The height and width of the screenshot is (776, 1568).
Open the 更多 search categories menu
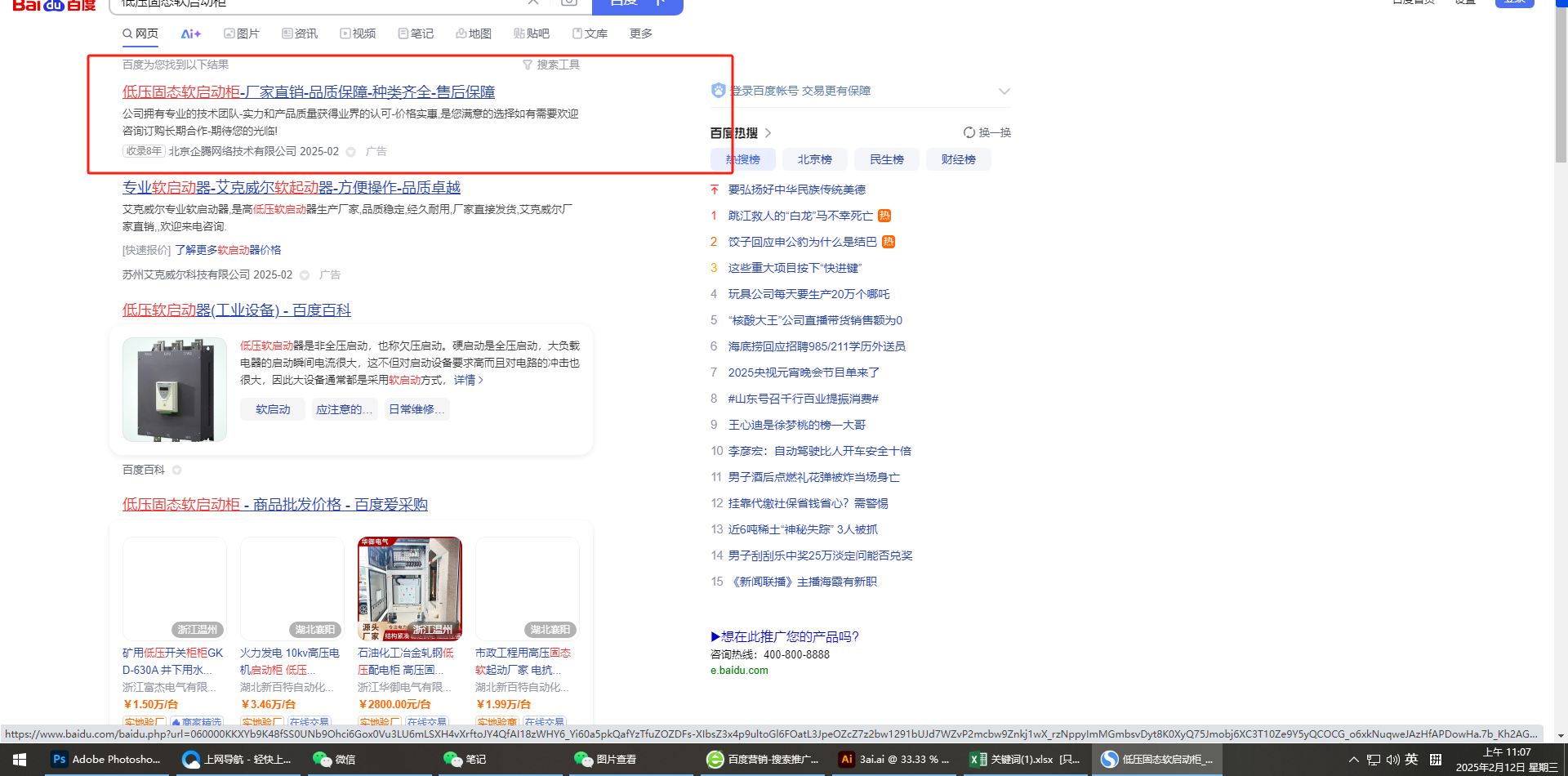[x=641, y=33]
